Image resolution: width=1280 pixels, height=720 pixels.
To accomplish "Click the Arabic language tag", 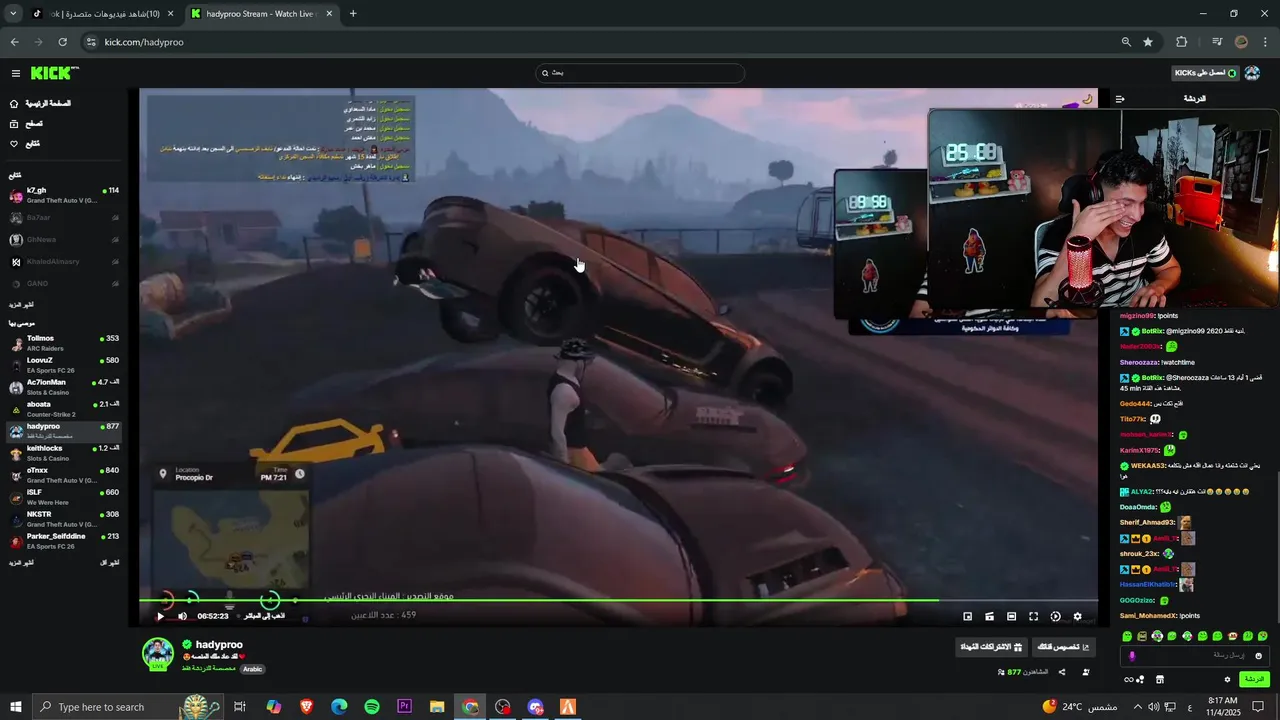I will [x=252, y=669].
